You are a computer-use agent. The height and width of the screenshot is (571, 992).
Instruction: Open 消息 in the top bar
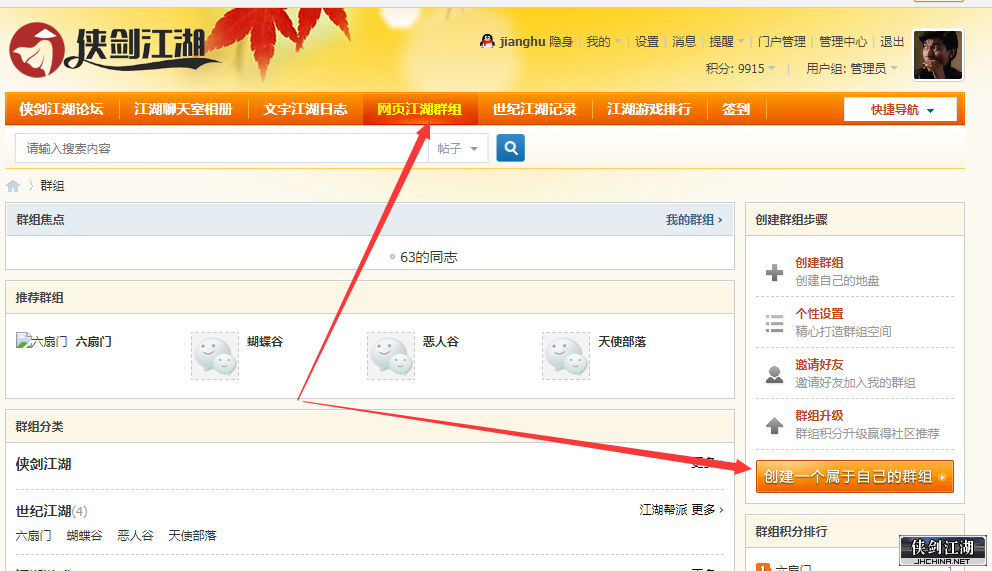(684, 42)
